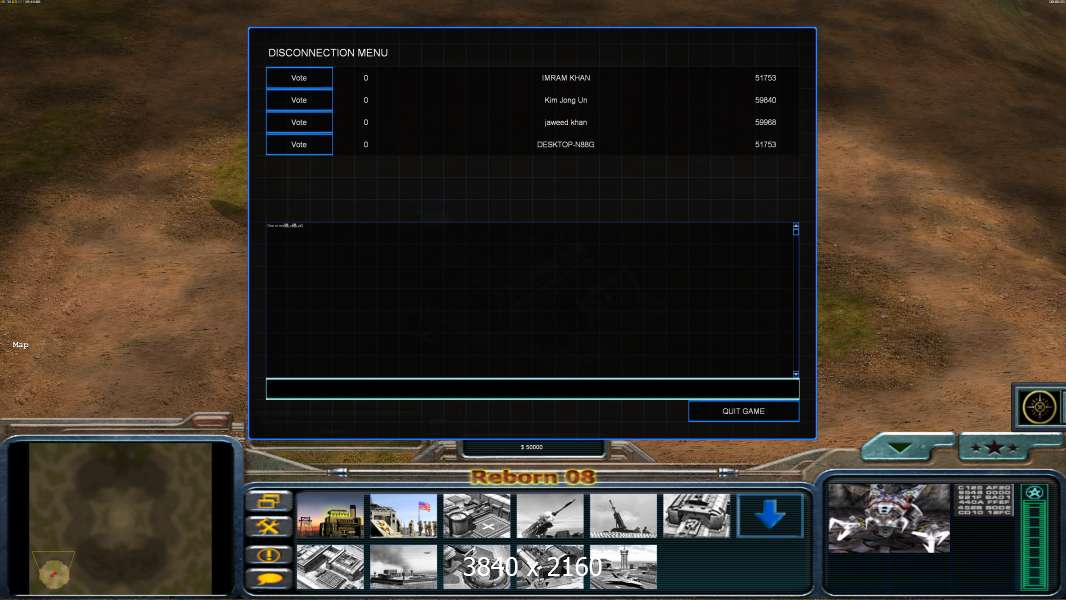
Task: Choose the missile launcher build icon
Action: (x=550, y=516)
